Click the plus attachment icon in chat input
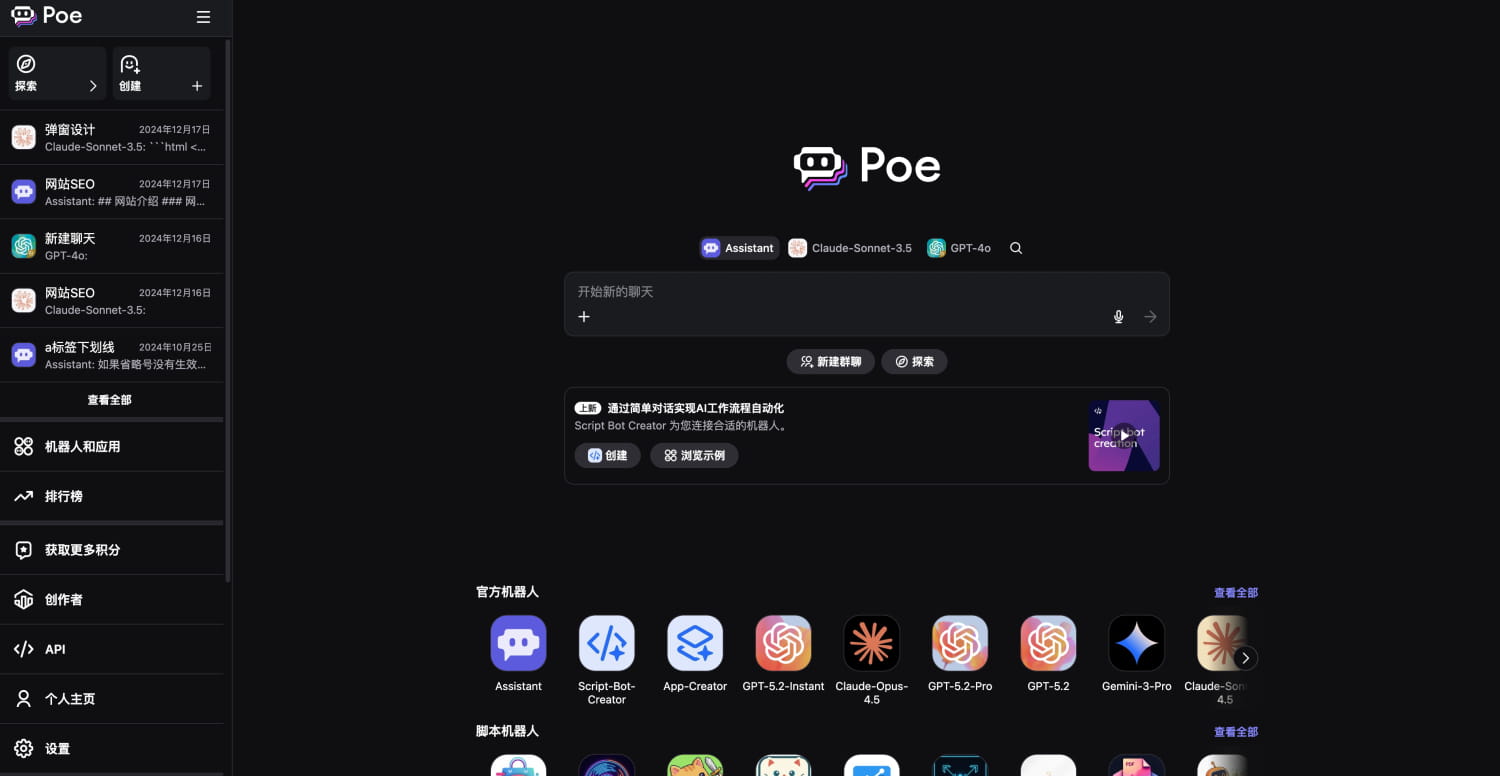 (584, 316)
